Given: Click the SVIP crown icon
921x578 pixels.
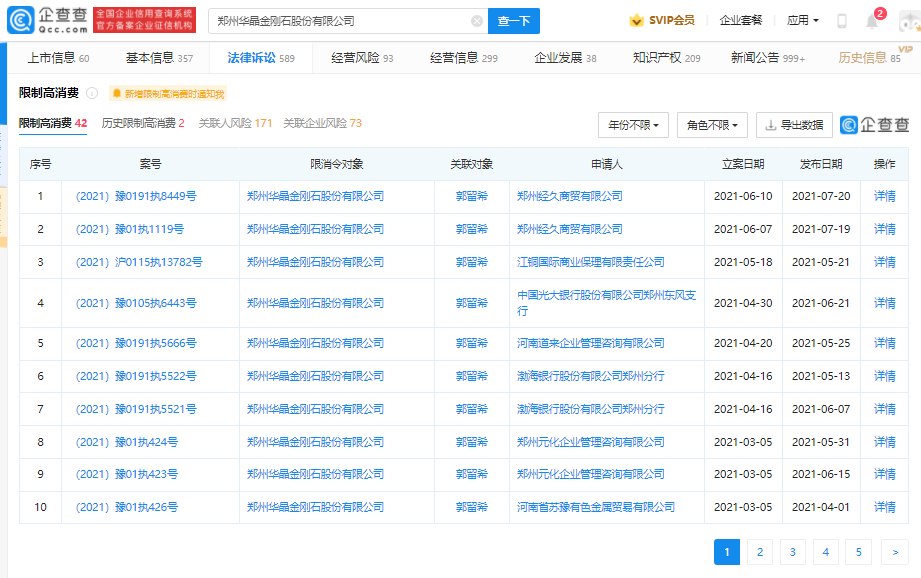Looking at the screenshot, I should [x=636, y=21].
